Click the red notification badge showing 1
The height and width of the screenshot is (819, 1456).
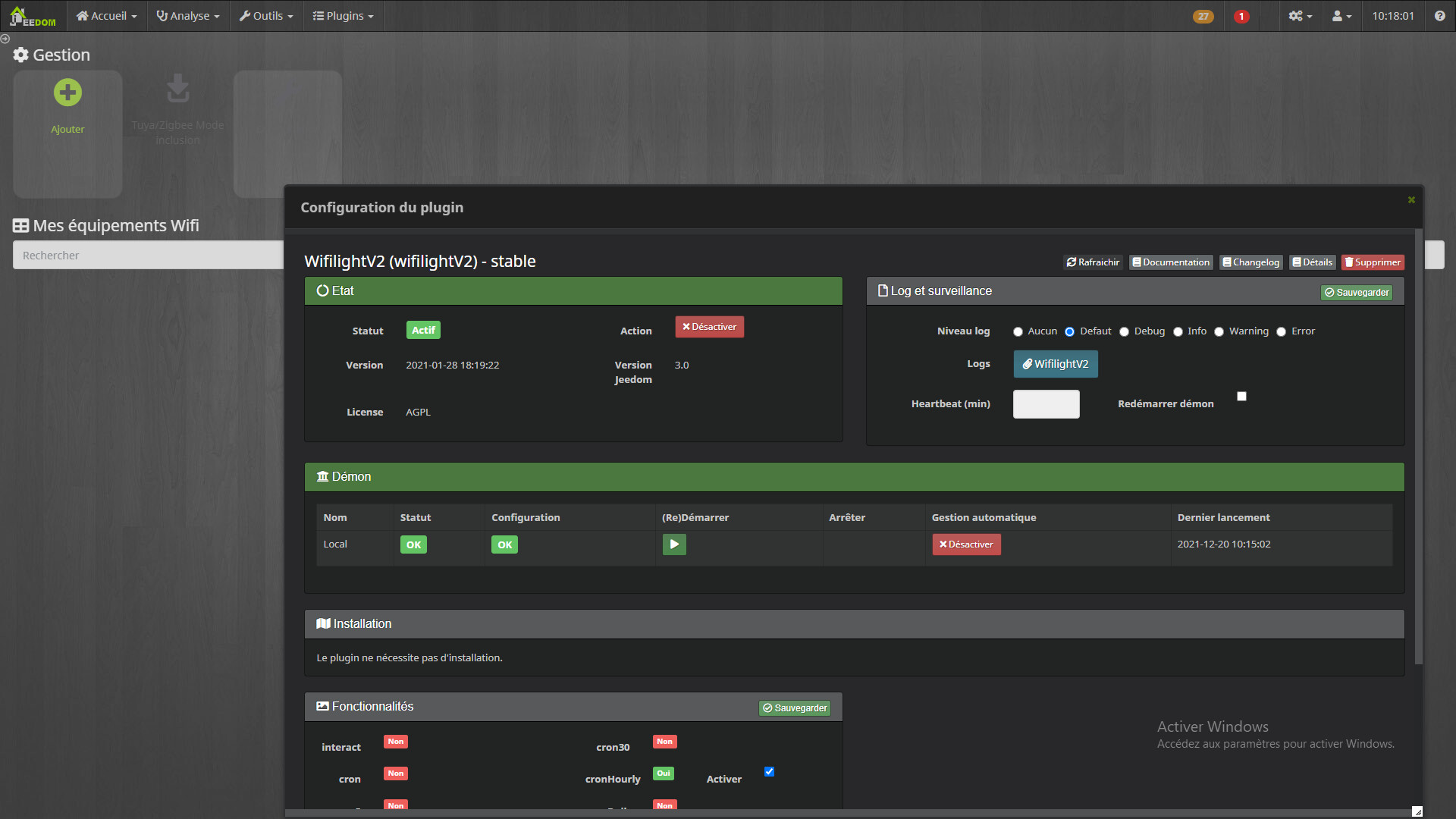(1241, 17)
